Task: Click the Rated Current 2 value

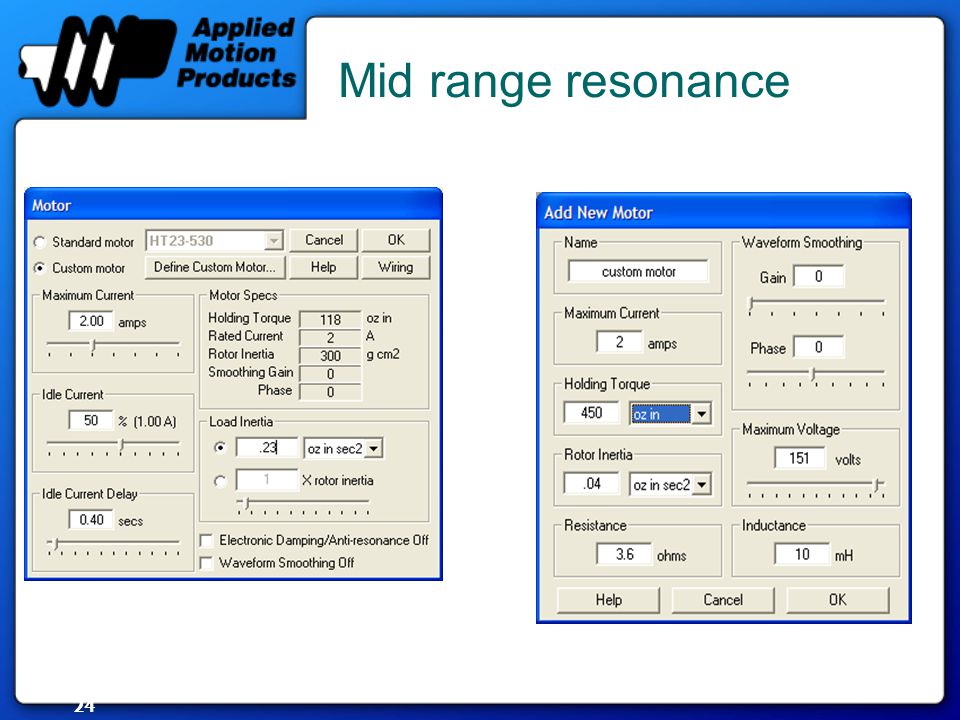Action: (x=331, y=337)
